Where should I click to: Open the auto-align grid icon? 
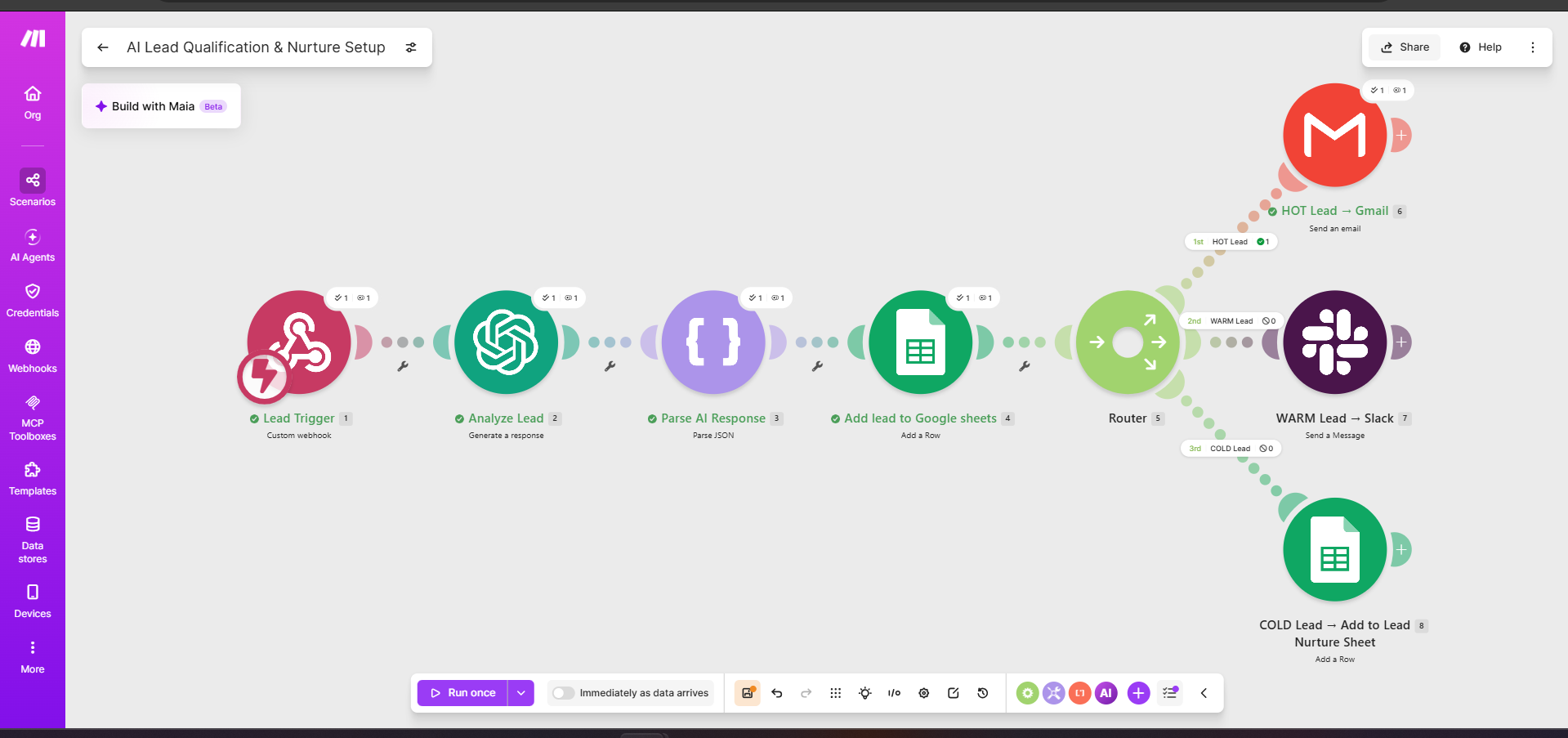click(836, 693)
